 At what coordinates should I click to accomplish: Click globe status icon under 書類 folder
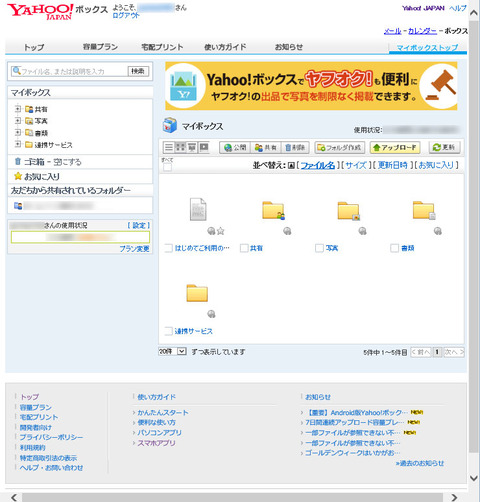point(438,231)
